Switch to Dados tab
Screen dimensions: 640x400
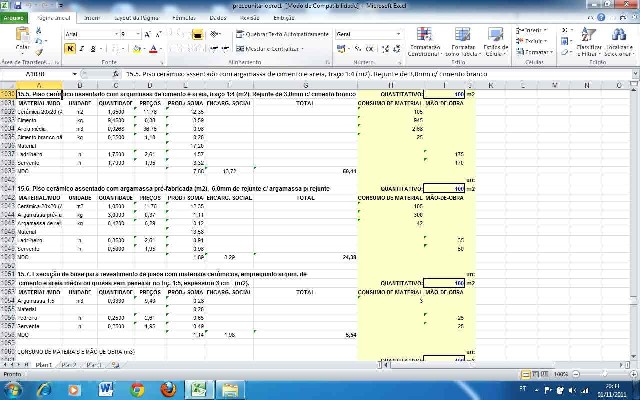click(x=218, y=18)
